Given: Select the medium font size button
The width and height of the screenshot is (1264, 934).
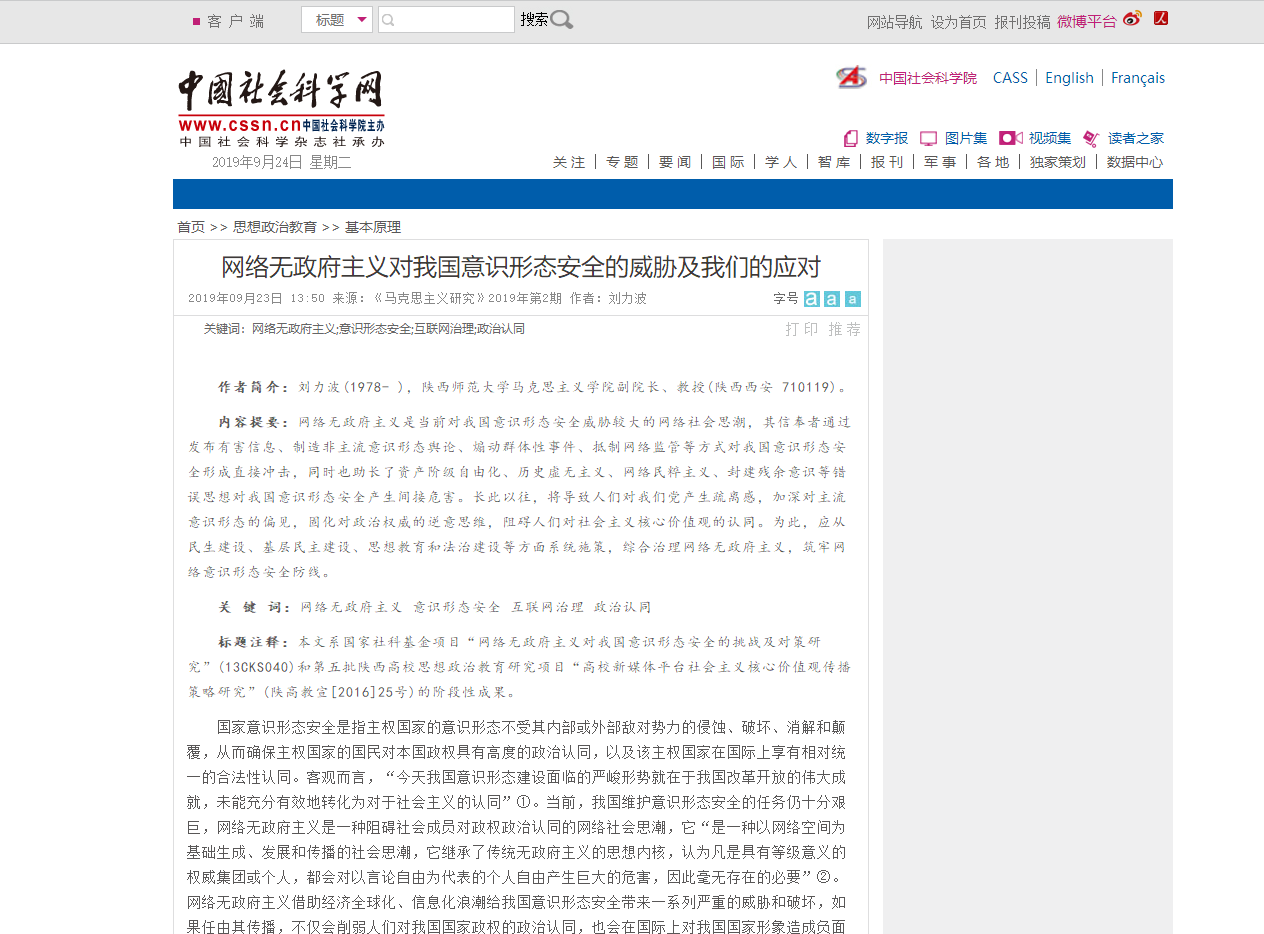Looking at the screenshot, I should [832, 299].
